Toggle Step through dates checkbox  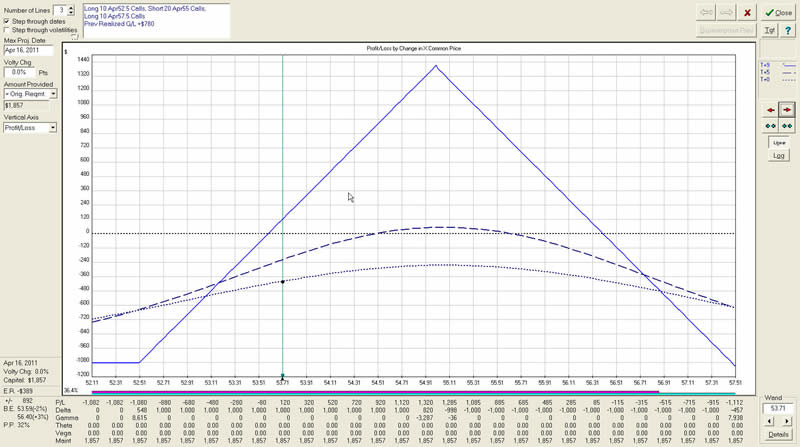tap(8, 21)
